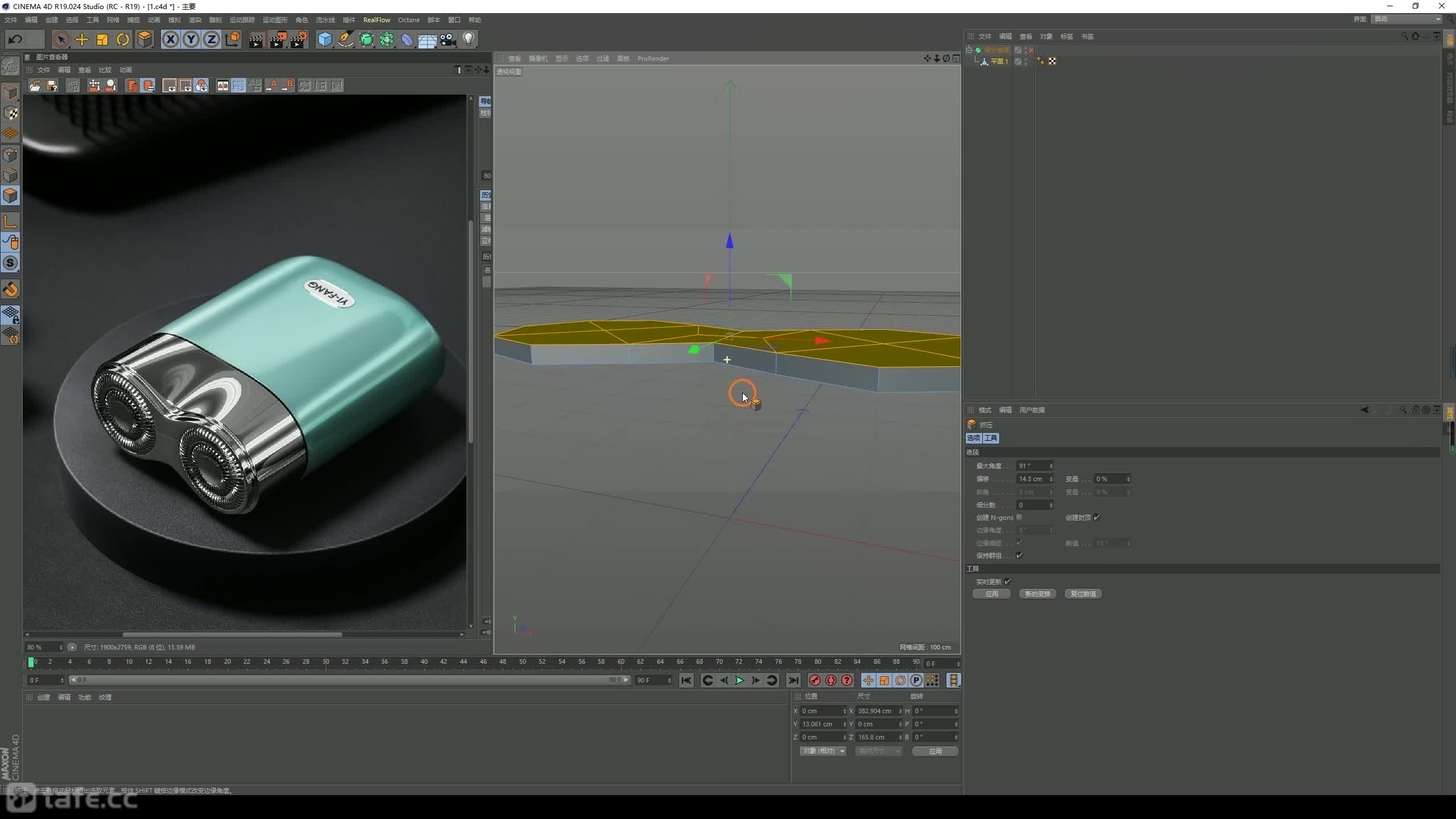1456x819 pixels.
Task: Add a Light via lightbulb icon
Action: (x=469, y=39)
